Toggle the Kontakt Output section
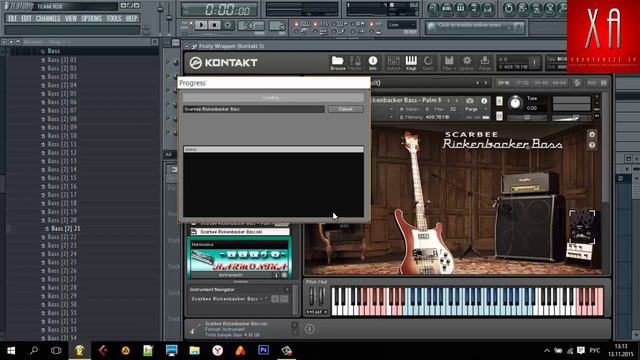This screenshot has width=640, height=360. click(x=393, y=63)
